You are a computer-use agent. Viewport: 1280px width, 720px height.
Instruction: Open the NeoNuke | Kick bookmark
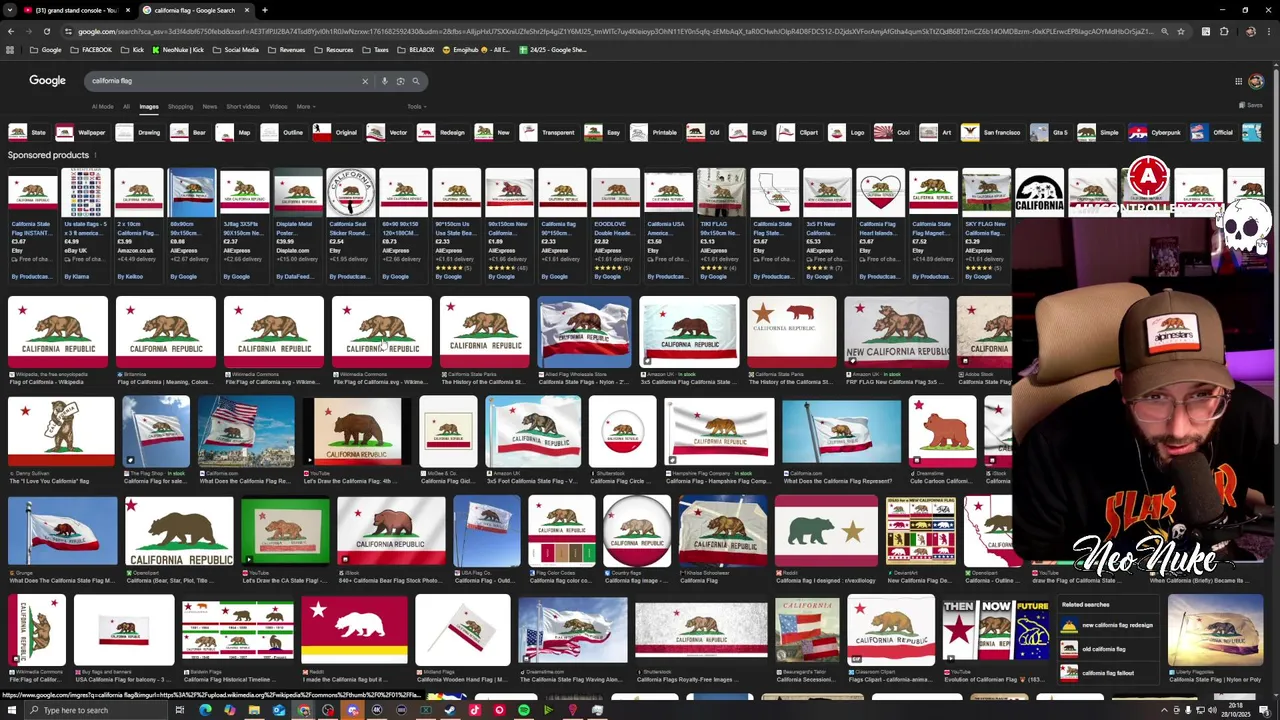177,50
